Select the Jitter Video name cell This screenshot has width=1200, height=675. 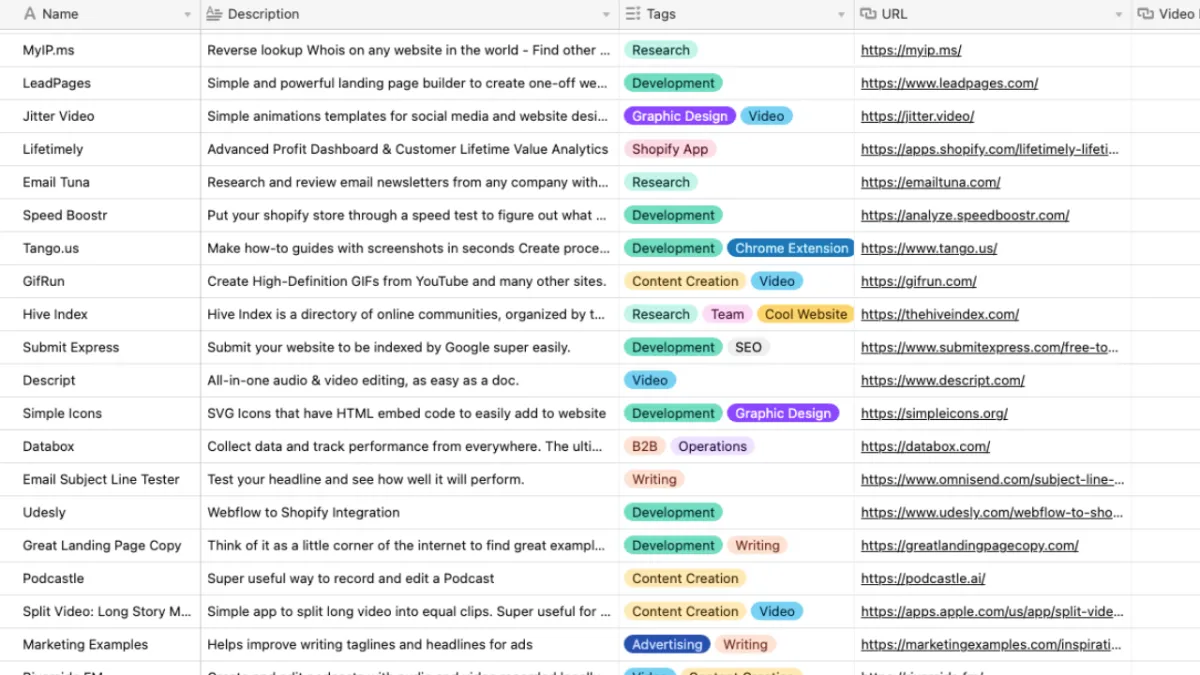pos(100,116)
